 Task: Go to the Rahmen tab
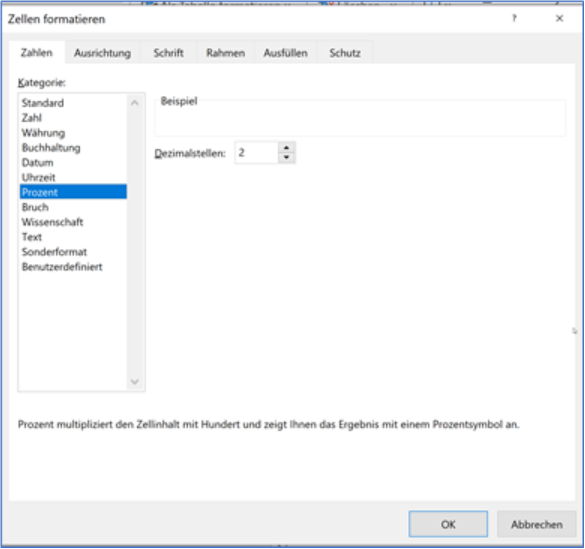pos(226,53)
